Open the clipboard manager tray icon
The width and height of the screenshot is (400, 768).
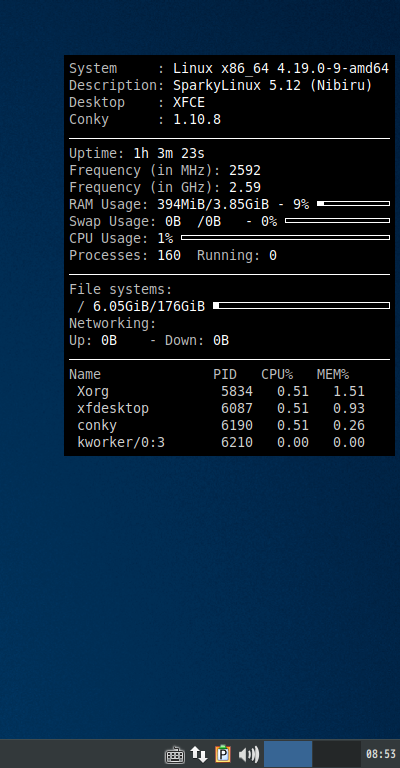coord(223,754)
